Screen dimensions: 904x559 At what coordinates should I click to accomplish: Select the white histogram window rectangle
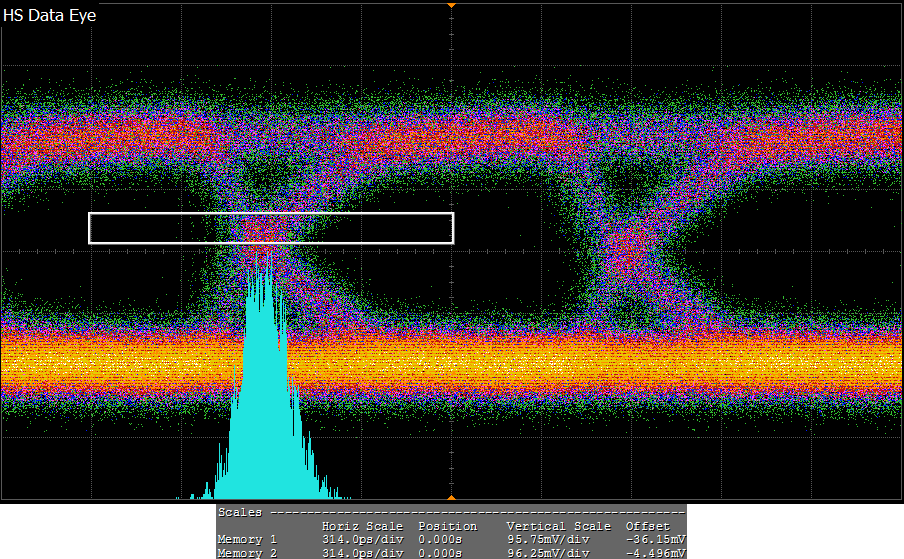pyautogui.click(x=271, y=214)
